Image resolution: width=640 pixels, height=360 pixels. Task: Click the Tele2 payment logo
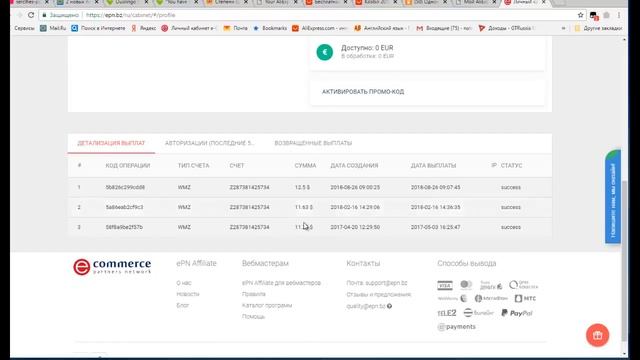click(x=447, y=313)
